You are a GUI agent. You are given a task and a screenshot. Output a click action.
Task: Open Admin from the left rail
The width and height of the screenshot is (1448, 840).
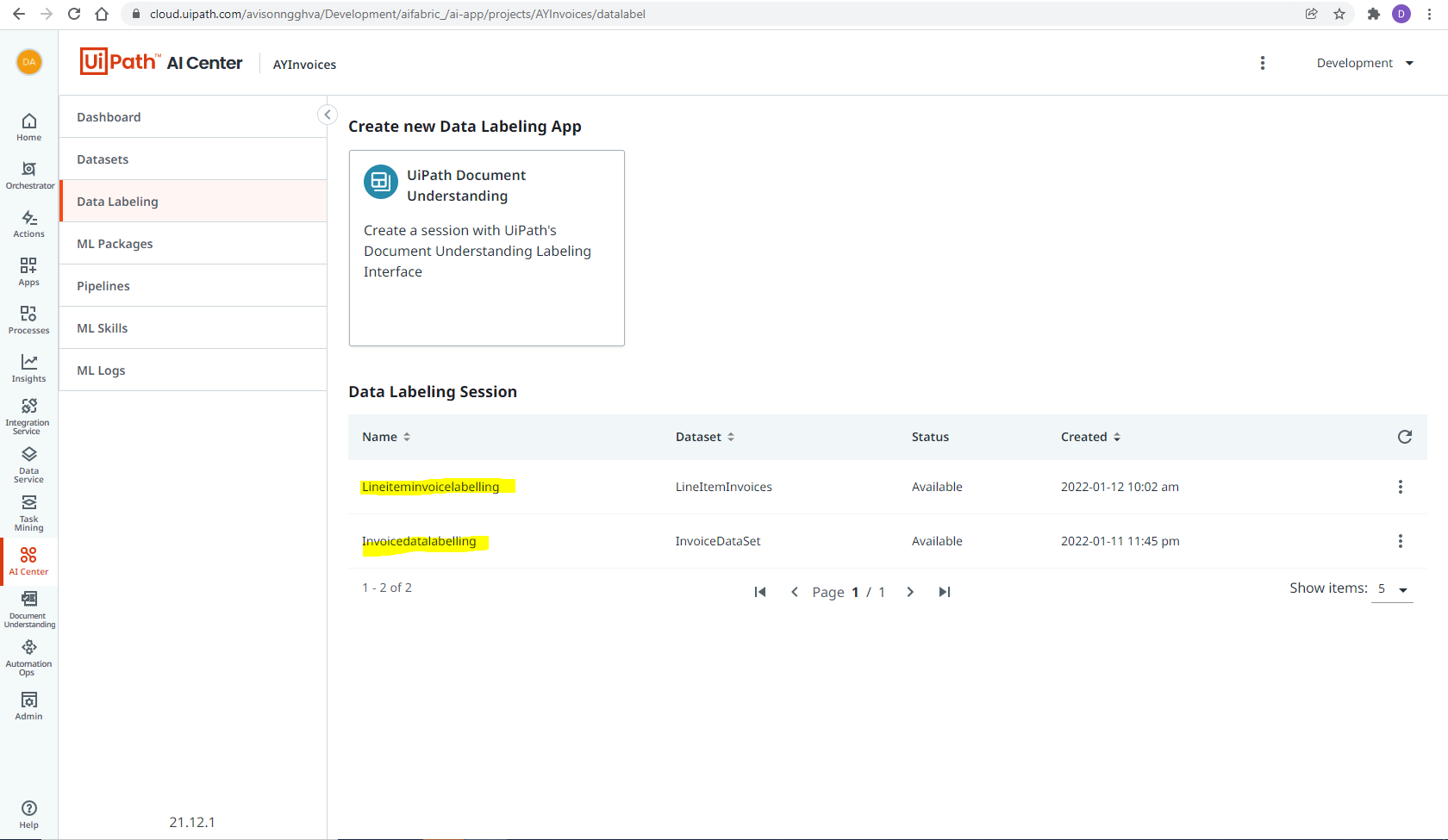coord(28,706)
